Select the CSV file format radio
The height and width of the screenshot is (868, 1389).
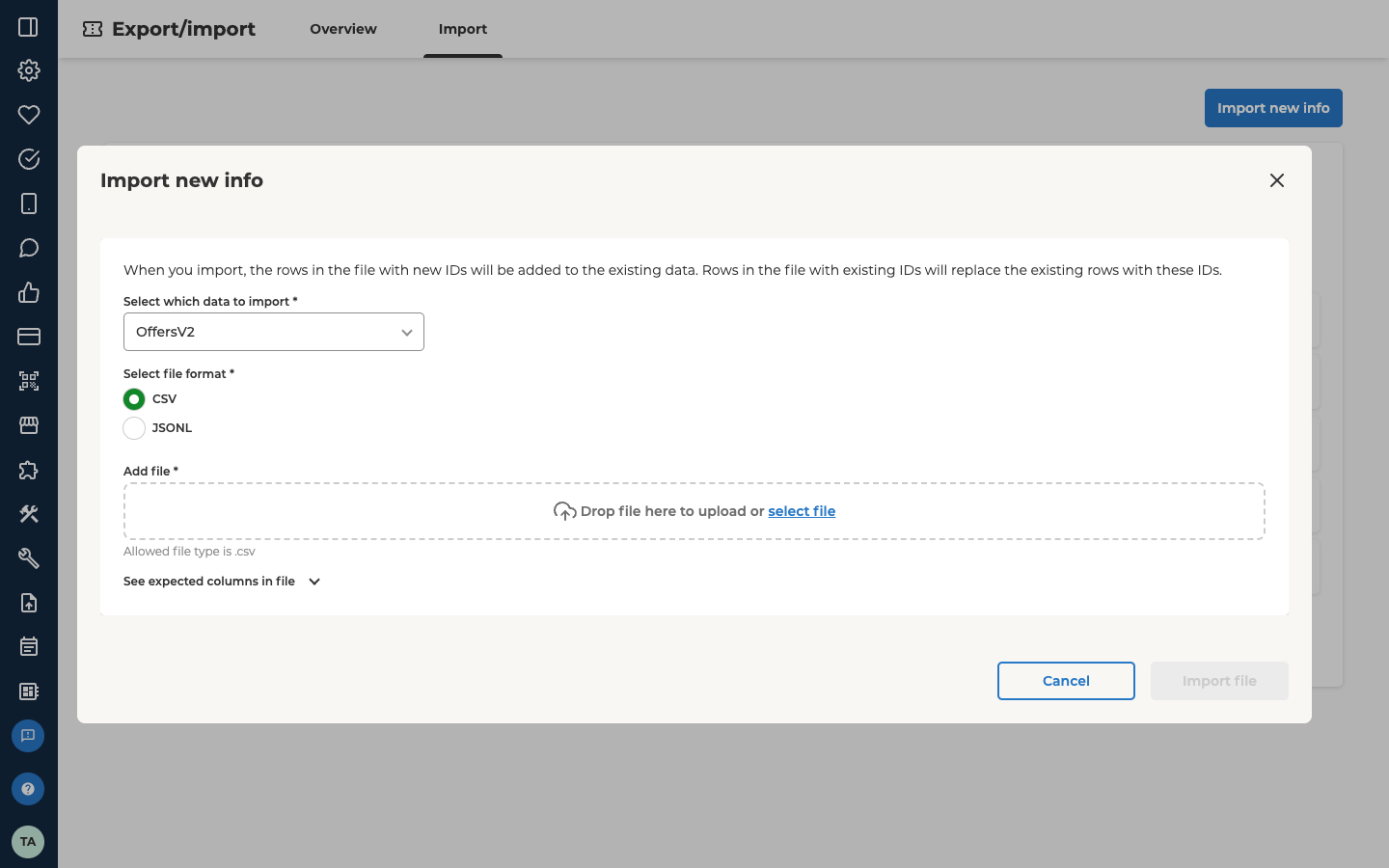134,399
